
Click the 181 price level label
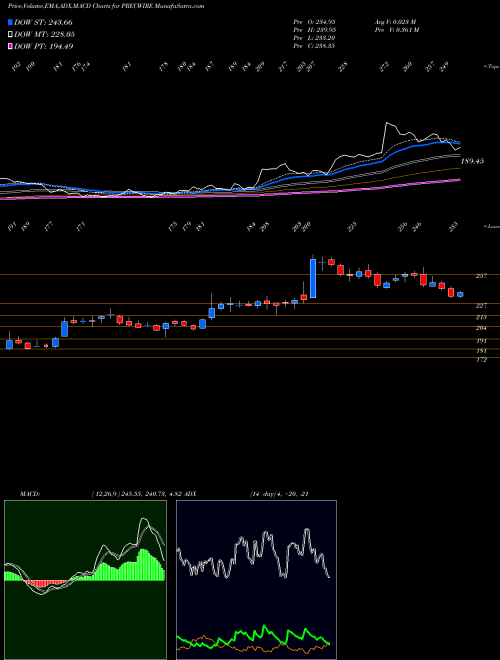point(481,351)
